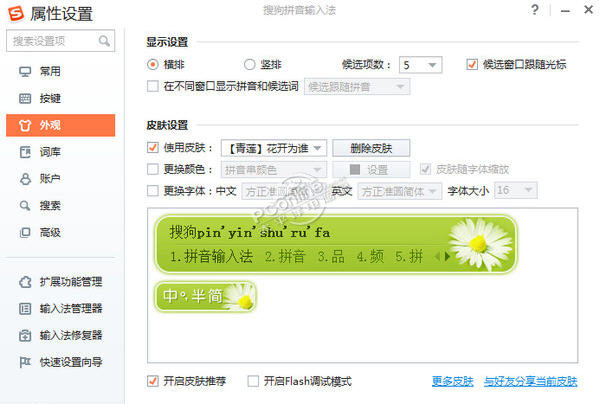600x404 pixels.
Task: Click the green candidate bar skin preview
Action: tap(336, 244)
